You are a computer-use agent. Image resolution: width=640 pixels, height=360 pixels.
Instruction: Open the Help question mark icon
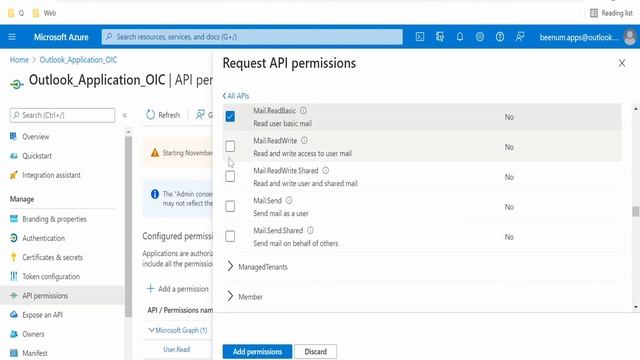500,37
